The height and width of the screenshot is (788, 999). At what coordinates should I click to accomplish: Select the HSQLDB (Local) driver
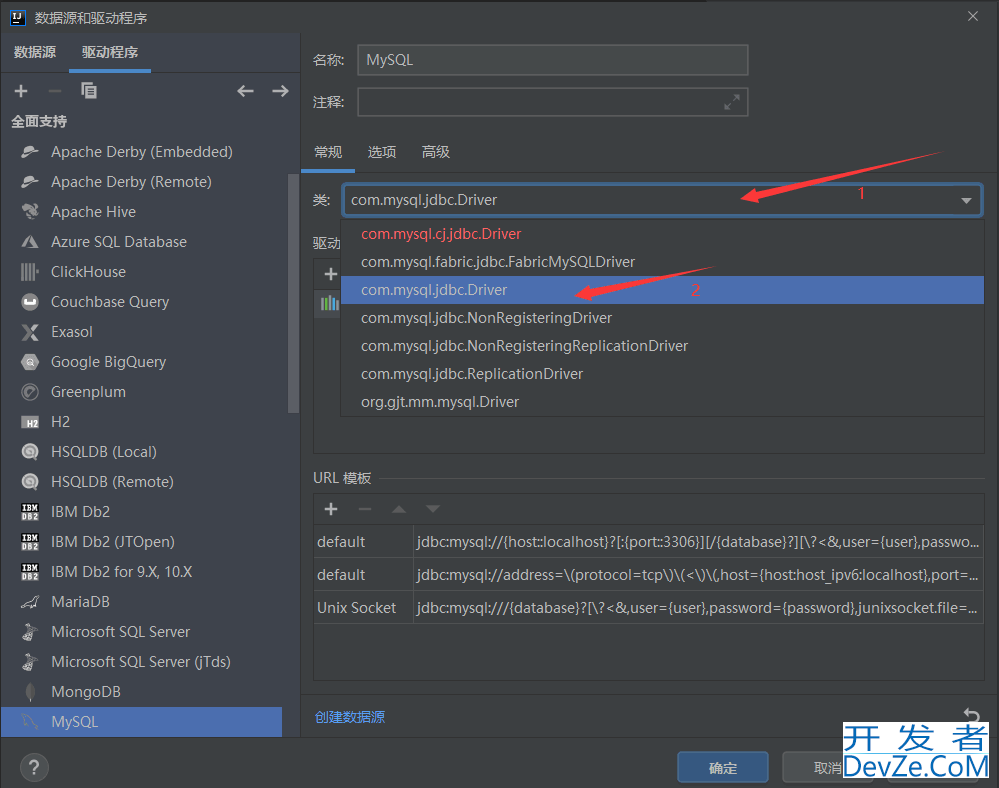click(141, 452)
